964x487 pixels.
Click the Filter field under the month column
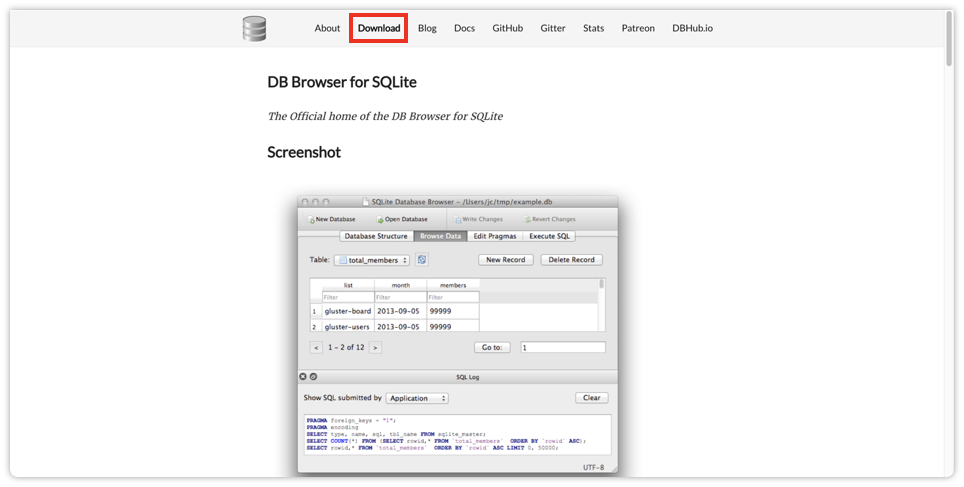(x=400, y=298)
